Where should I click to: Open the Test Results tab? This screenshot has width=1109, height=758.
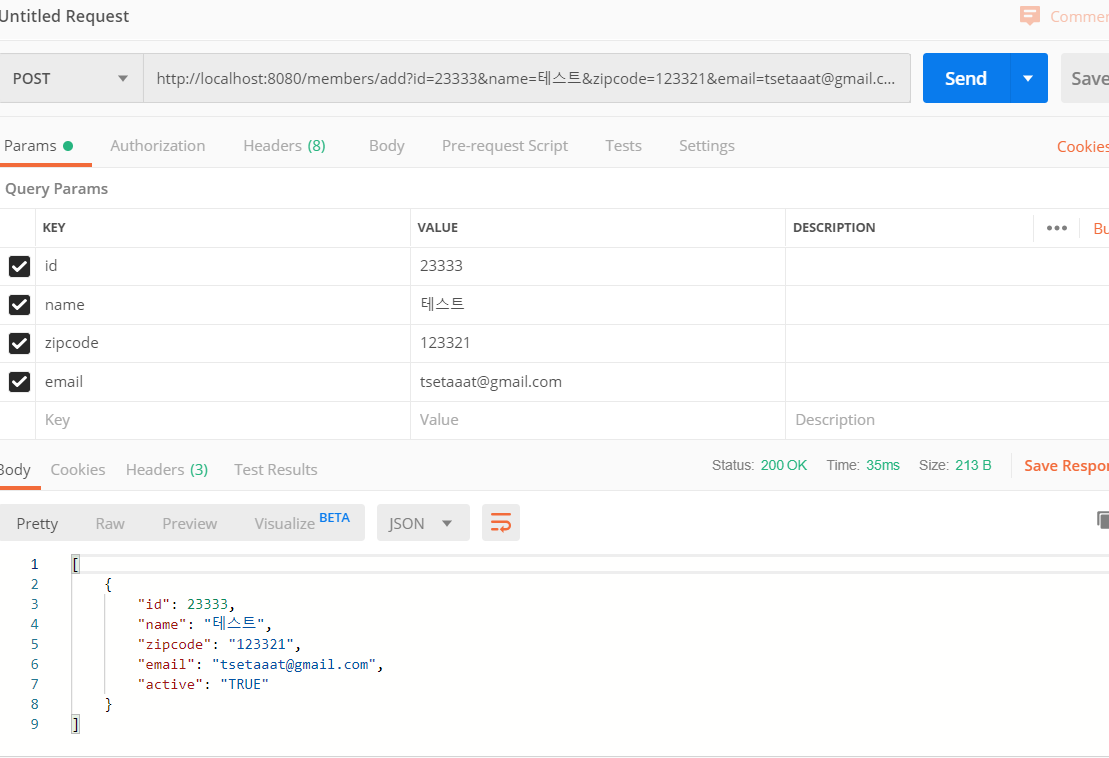[276, 470]
